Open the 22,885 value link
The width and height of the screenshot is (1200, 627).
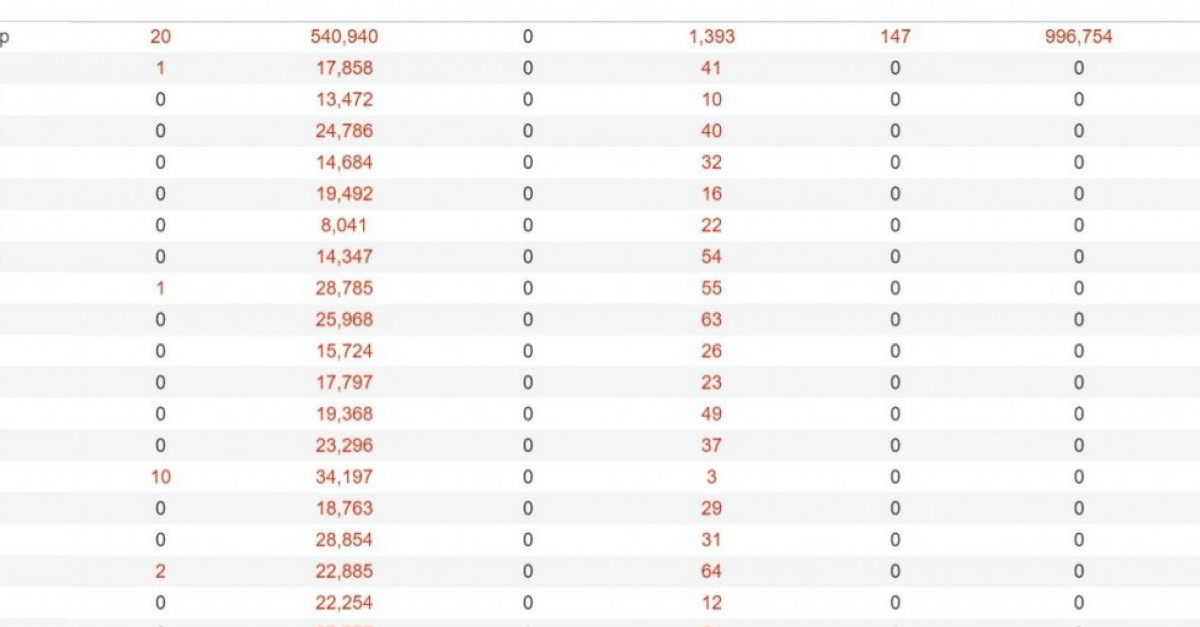(344, 572)
